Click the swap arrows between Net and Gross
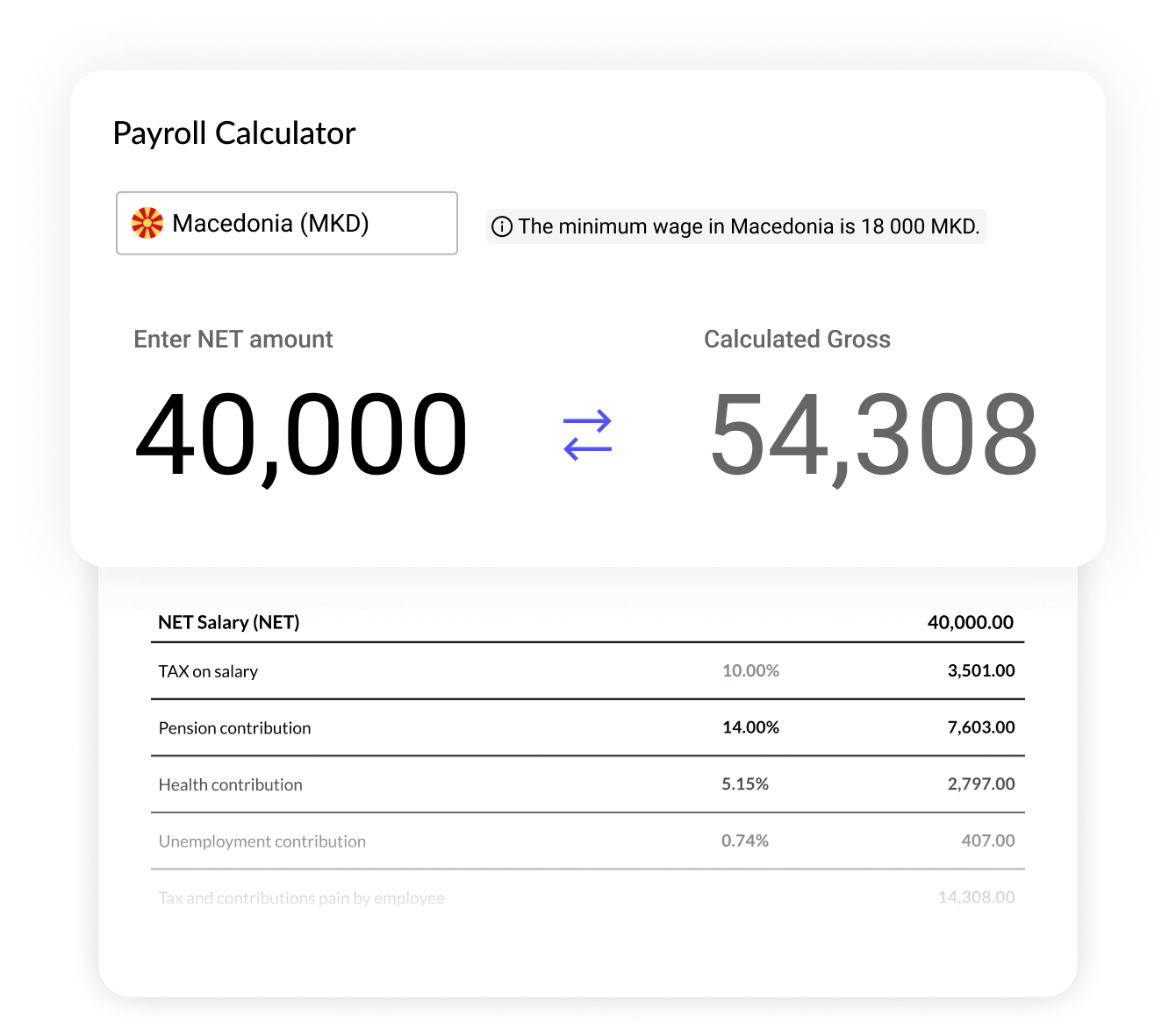1176x1031 pixels. [587, 435]
